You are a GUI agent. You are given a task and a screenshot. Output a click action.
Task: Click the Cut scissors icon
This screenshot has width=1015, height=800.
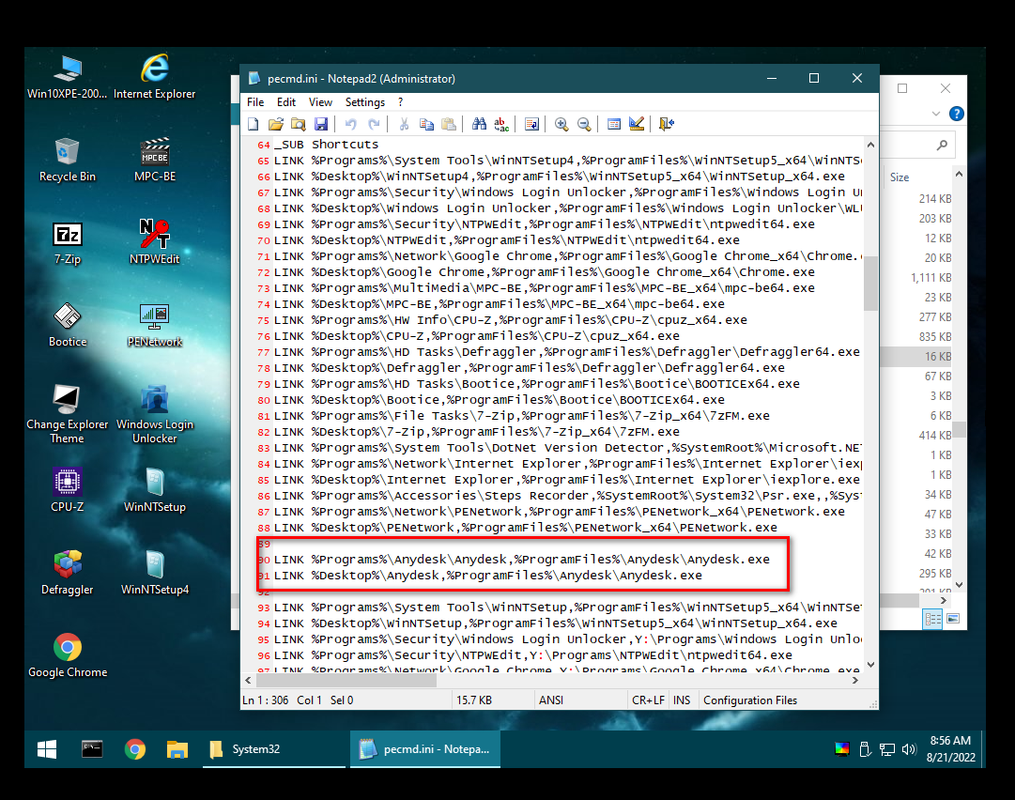pyautogui.click(x=404, y=124)
